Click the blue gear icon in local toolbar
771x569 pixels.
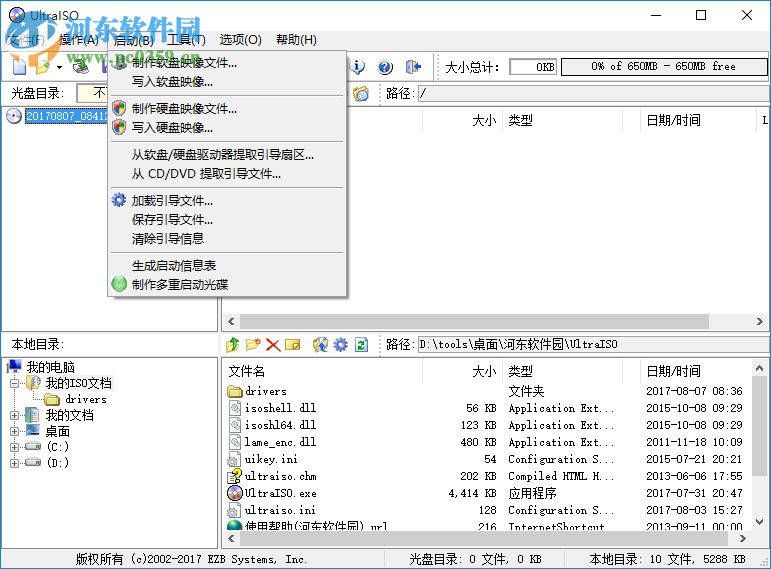click(340, 344)
